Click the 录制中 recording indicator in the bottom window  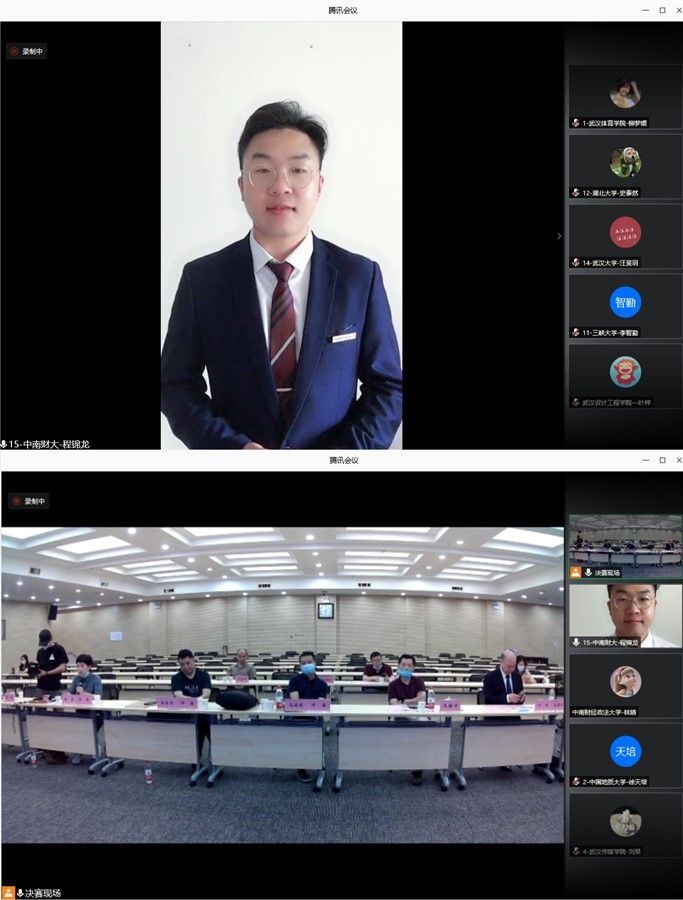point(27,501)
